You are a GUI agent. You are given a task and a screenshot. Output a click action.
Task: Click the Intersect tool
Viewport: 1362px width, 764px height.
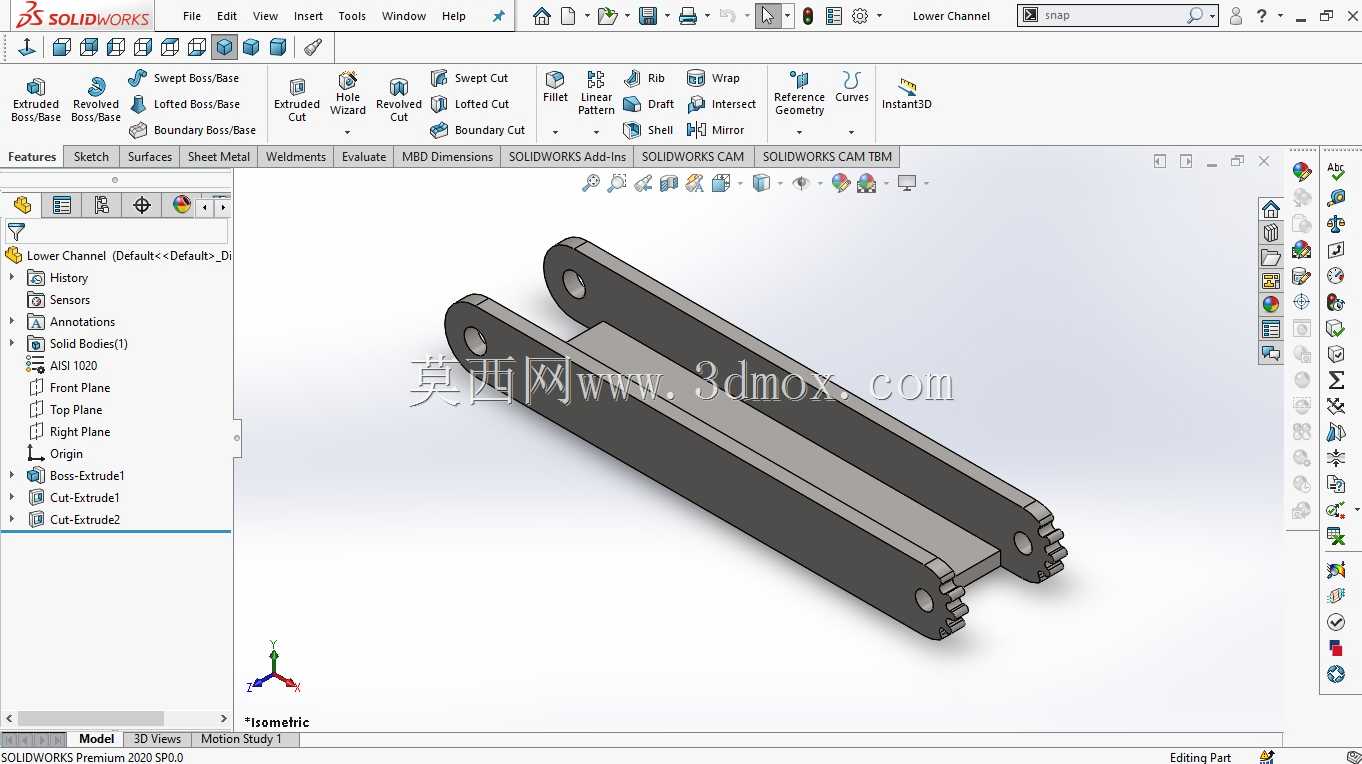point(721,104)
